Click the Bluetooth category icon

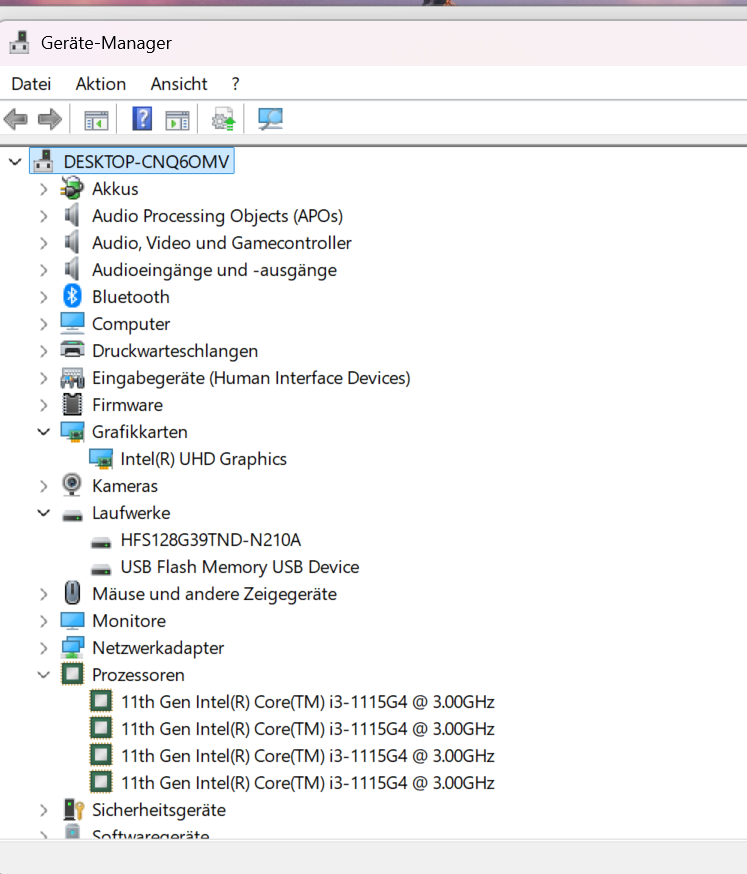tap(72, 297)
